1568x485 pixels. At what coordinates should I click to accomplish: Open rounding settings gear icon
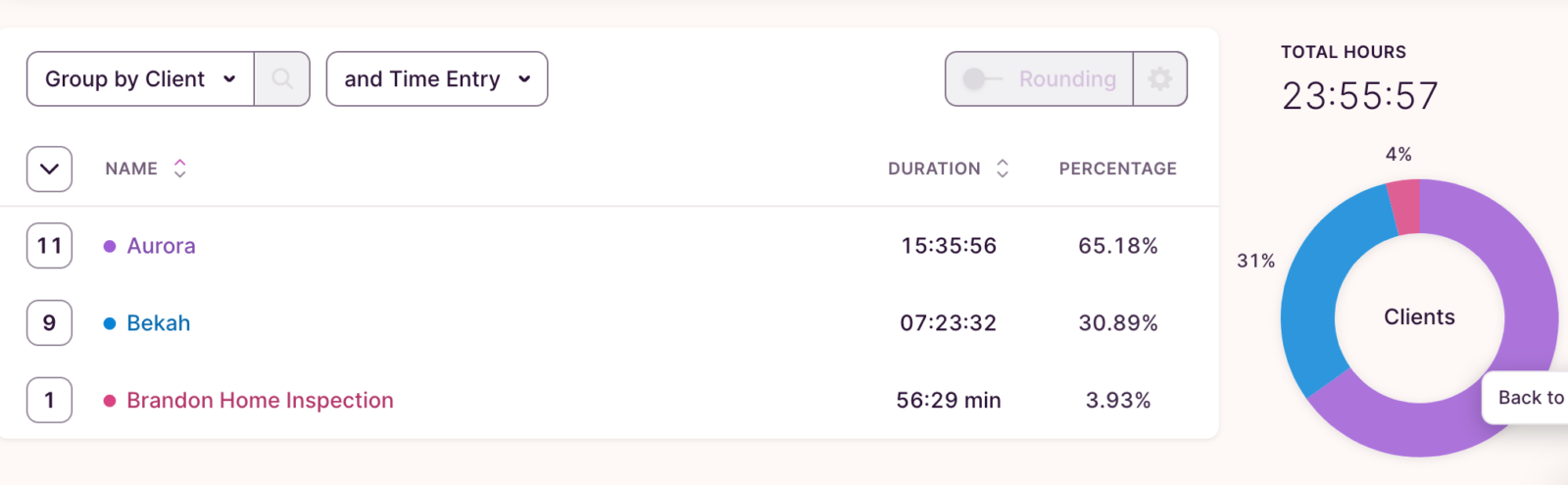pos(1160,78)
